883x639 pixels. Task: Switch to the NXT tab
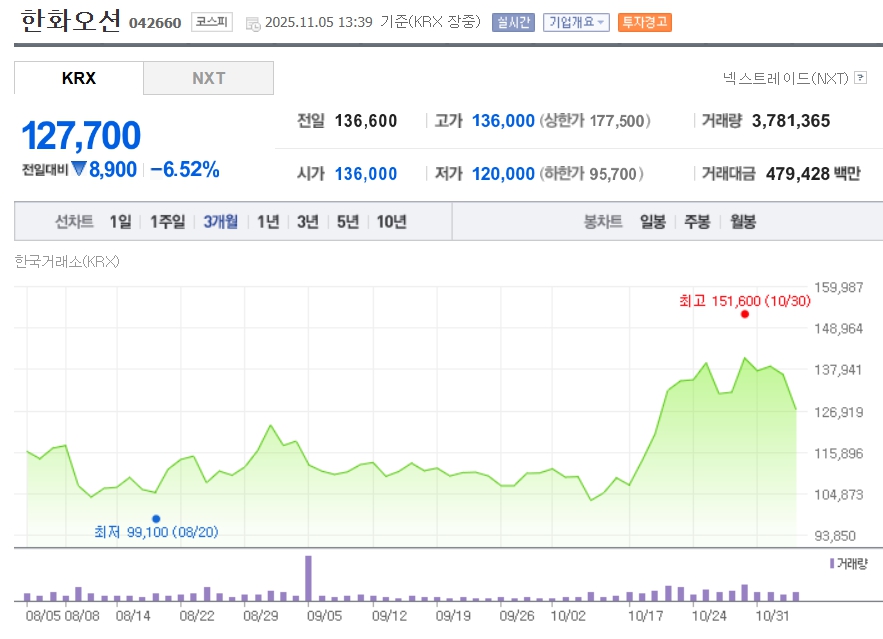(208, 78)
